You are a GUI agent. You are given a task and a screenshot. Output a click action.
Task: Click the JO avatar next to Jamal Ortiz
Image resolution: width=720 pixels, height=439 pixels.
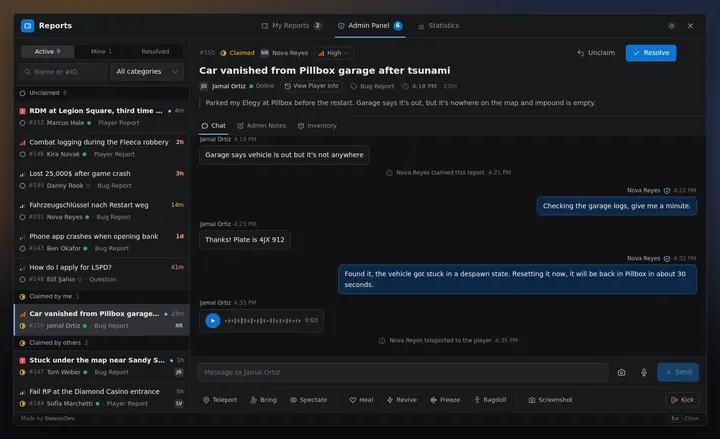204,86
